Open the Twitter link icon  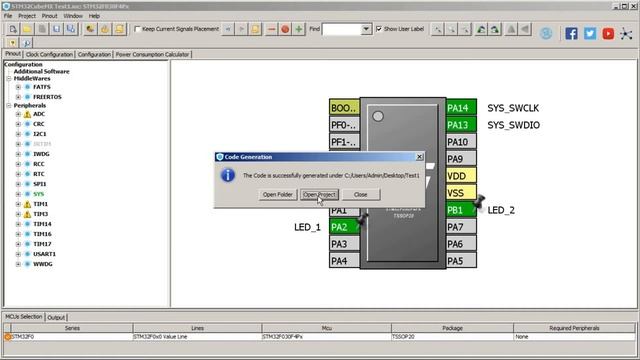coord(590,33)
